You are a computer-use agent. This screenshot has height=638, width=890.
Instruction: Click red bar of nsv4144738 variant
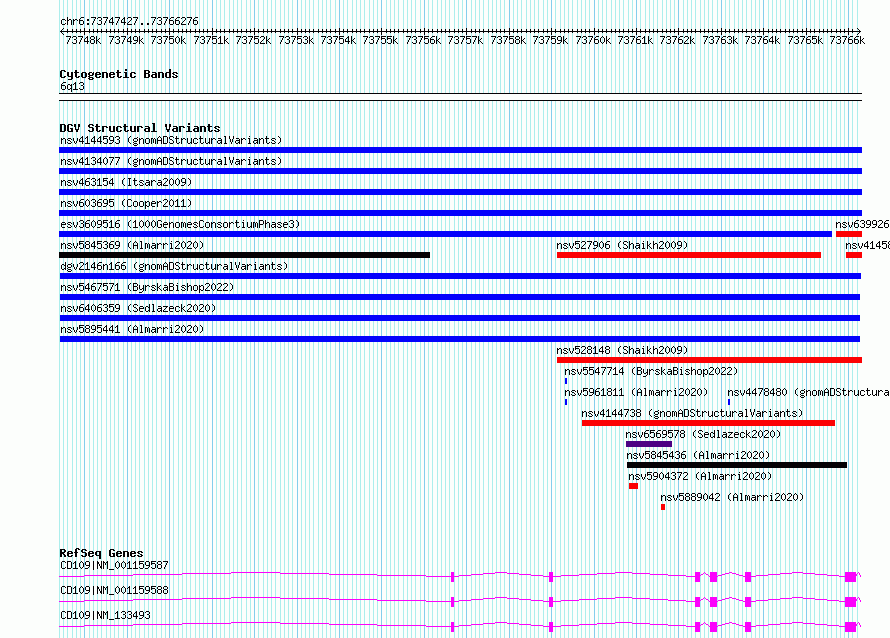coord(708,423)
